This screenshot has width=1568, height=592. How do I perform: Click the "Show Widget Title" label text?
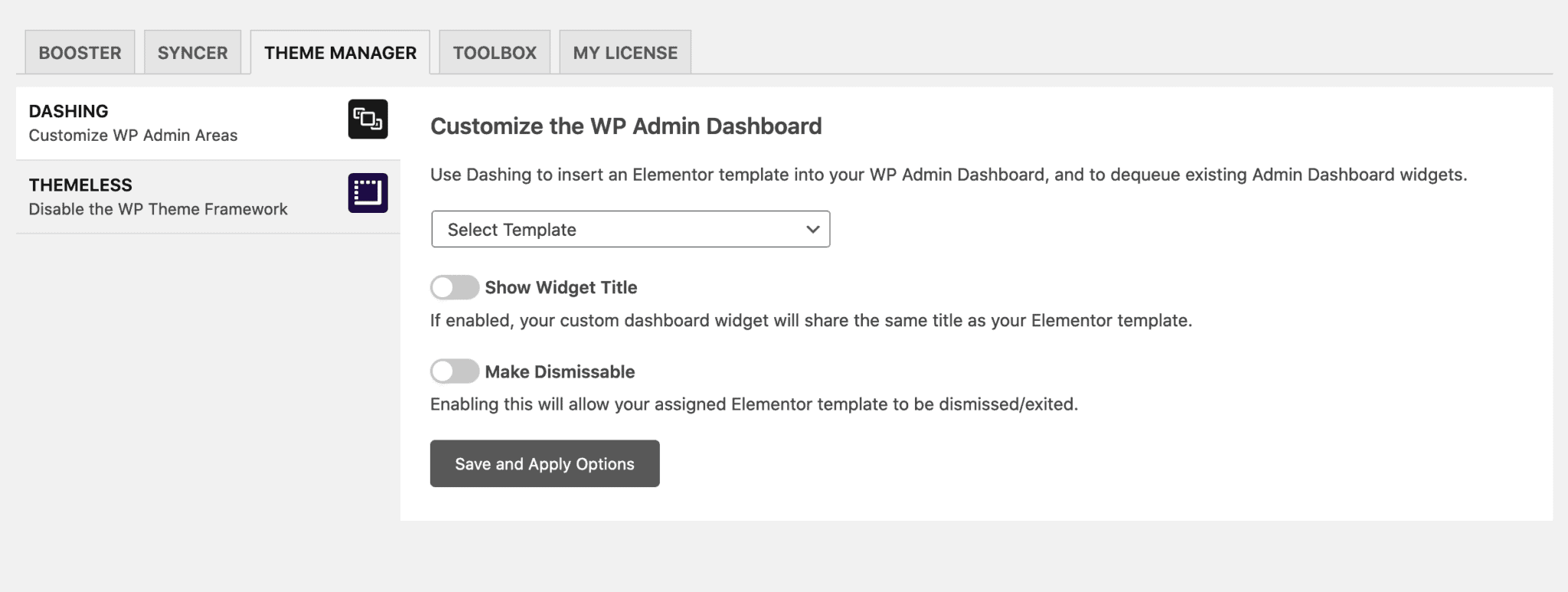[560, 288]
